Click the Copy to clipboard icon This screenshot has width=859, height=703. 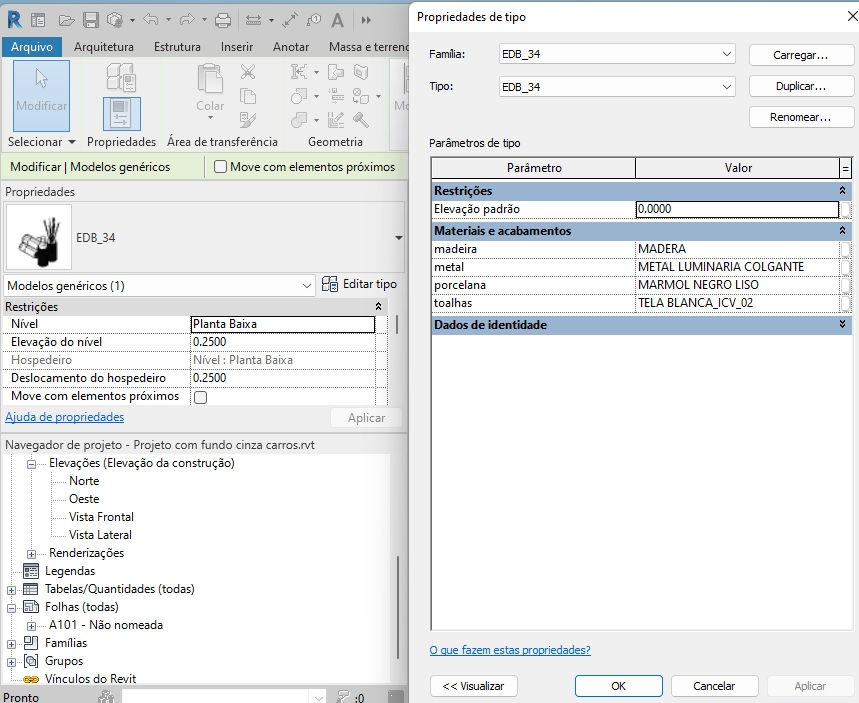point(248,96)
